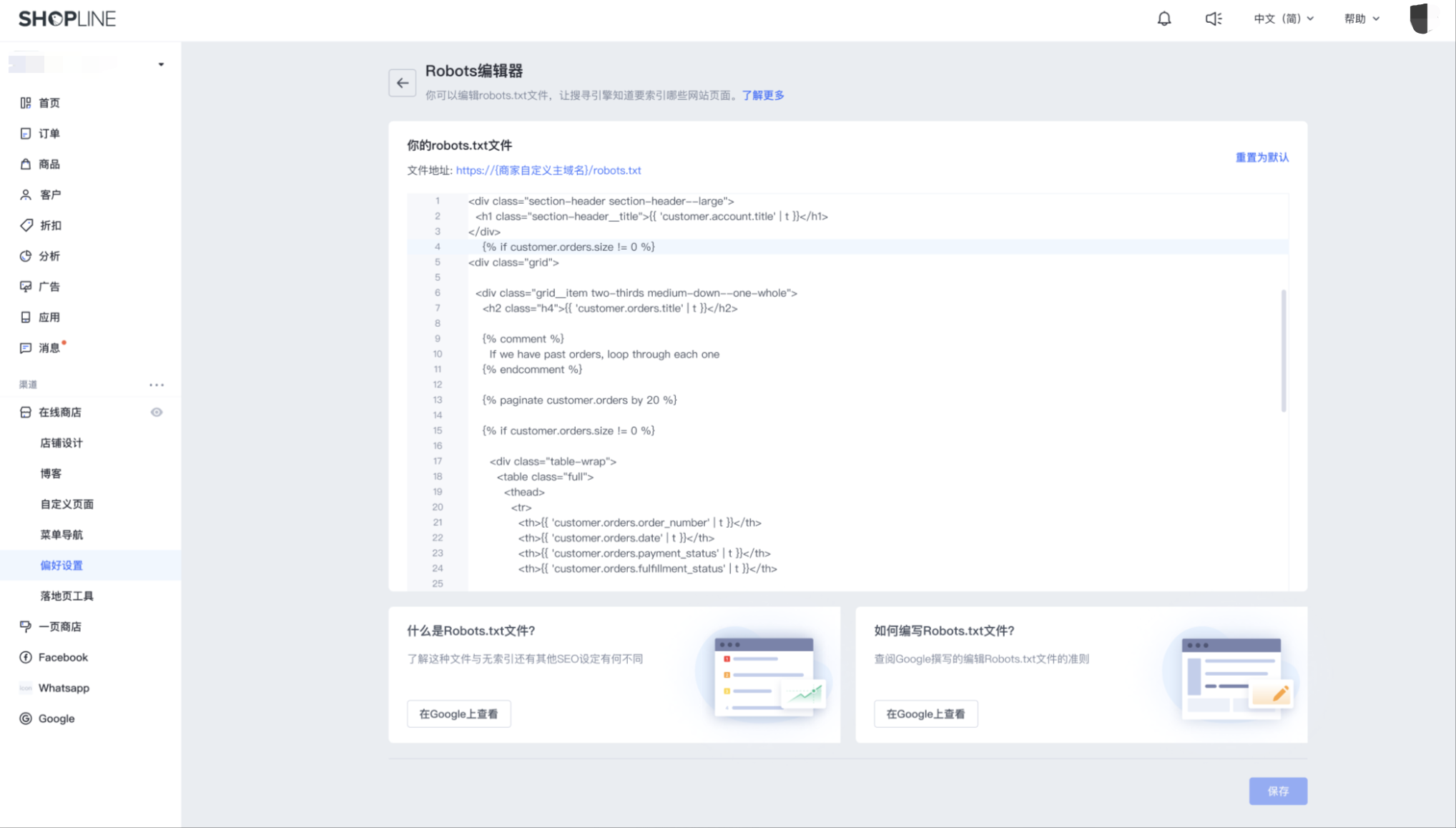1456x828 pixels.
Task: Toggle the online store eye icon
Action: 157,413
